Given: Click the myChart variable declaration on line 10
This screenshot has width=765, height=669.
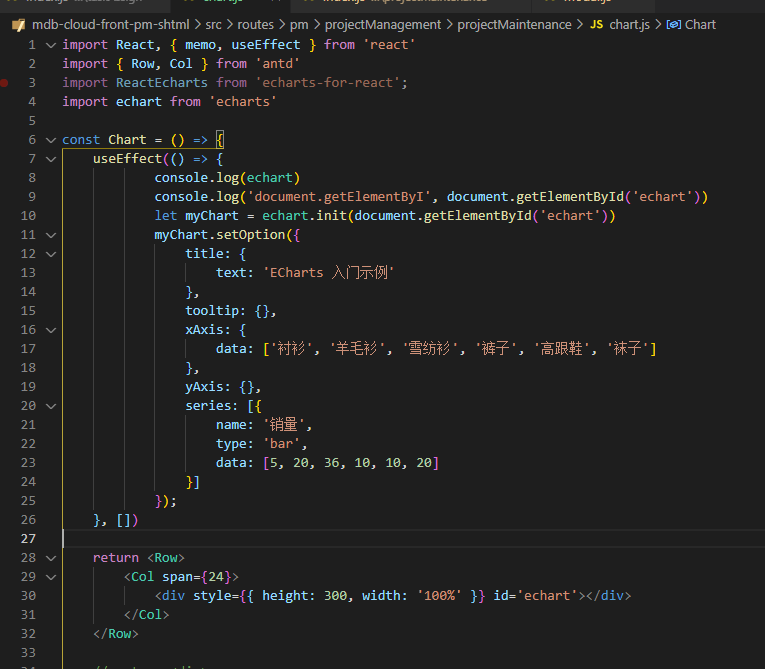Looking at the screenshot, I should point(212,216).
